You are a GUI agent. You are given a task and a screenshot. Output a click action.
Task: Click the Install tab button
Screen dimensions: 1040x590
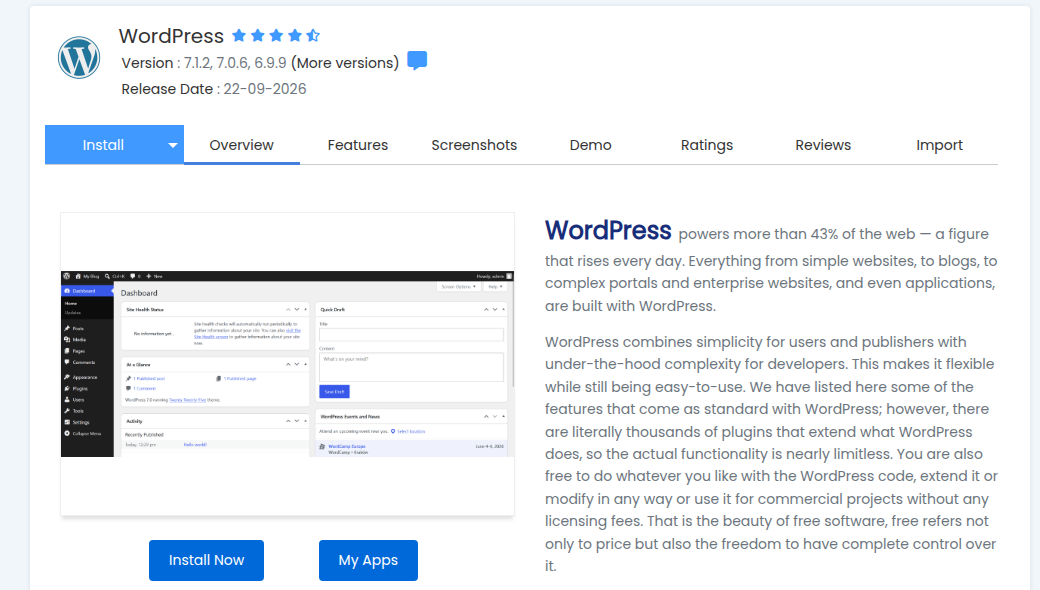[x=103, y=145]
